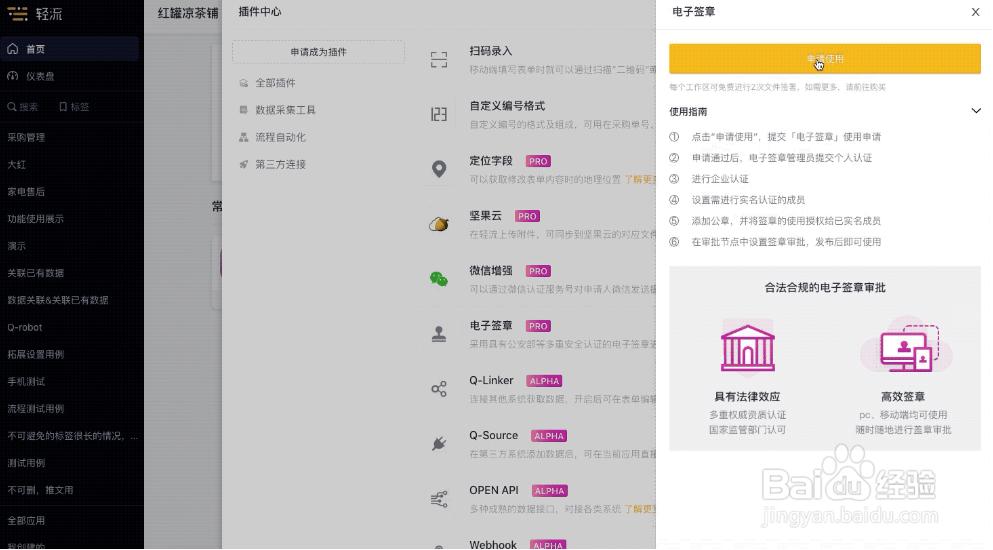Image resolution: width=993 pixels, height=550 pixels.
Task: Select 第三方连接 category
Action: click(280, 165)
